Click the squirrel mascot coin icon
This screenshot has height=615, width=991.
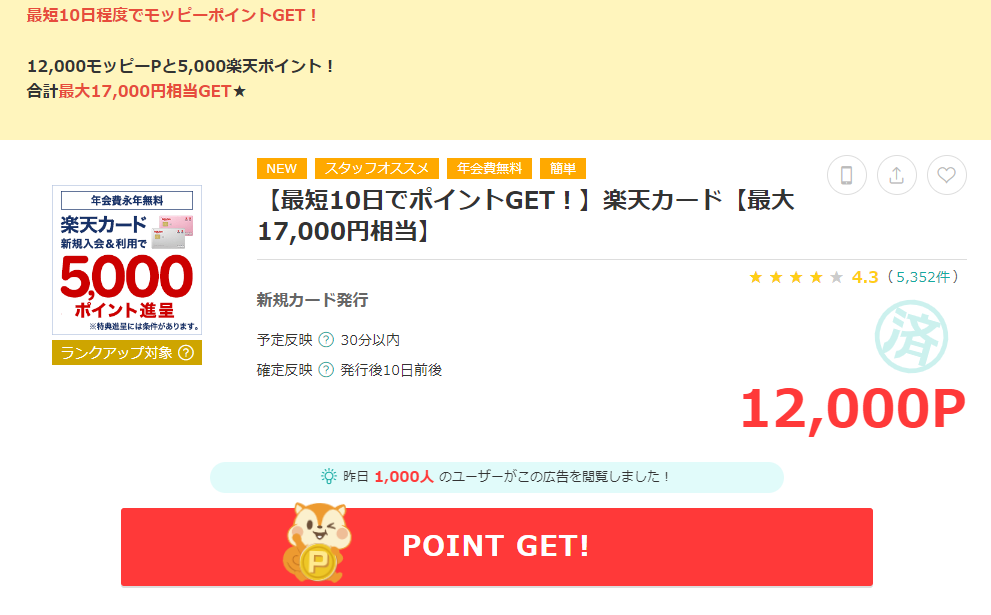[317, 543]
